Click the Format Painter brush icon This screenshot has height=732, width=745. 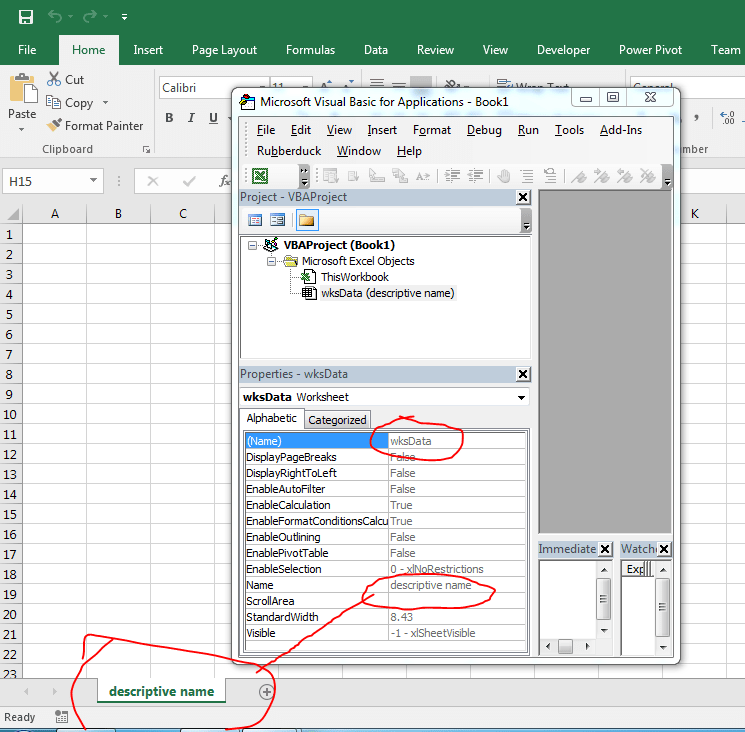click(54, 125)
